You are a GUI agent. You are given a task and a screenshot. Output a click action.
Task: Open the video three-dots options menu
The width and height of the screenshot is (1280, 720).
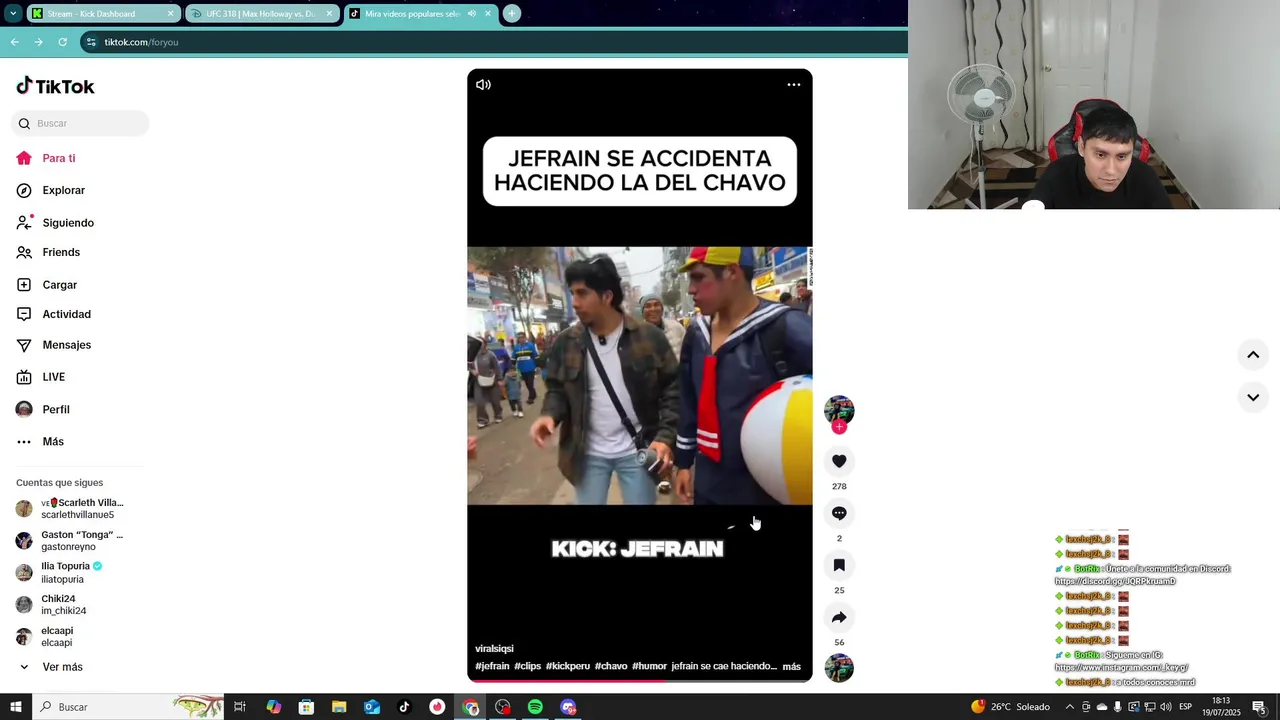(794, 85)
